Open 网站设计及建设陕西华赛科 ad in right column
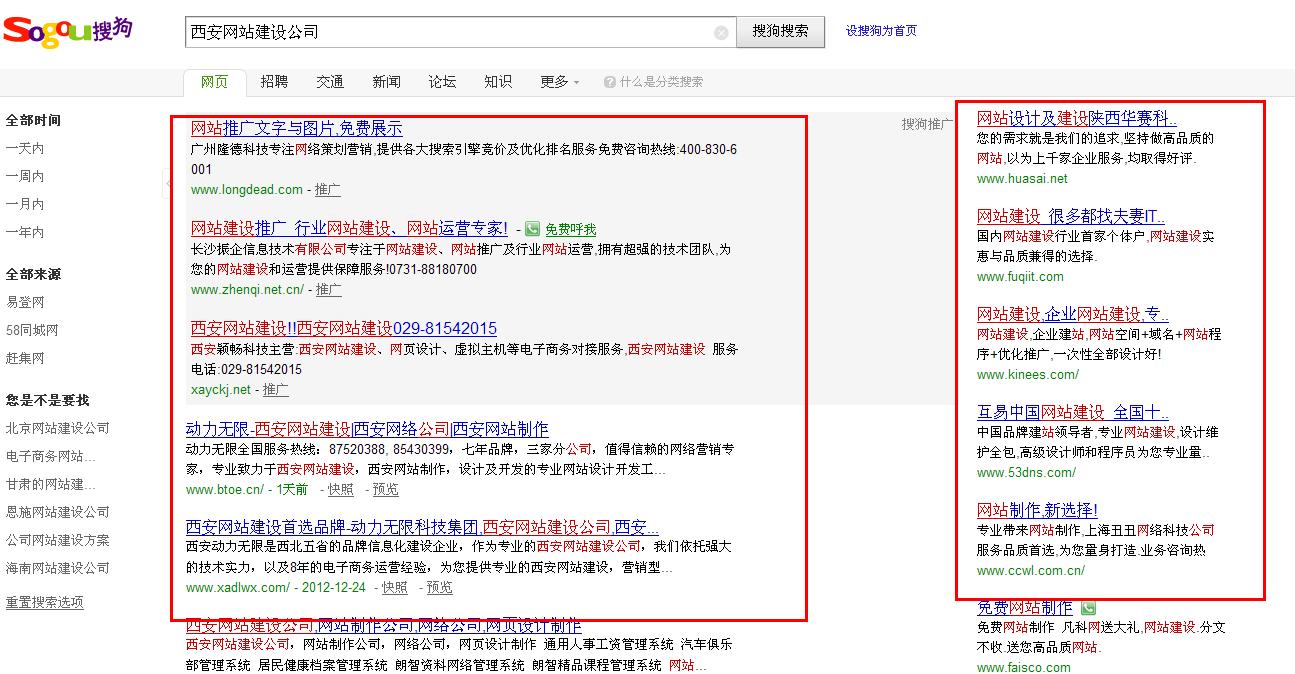The image size is (1295, 674). pos(1076,118)
